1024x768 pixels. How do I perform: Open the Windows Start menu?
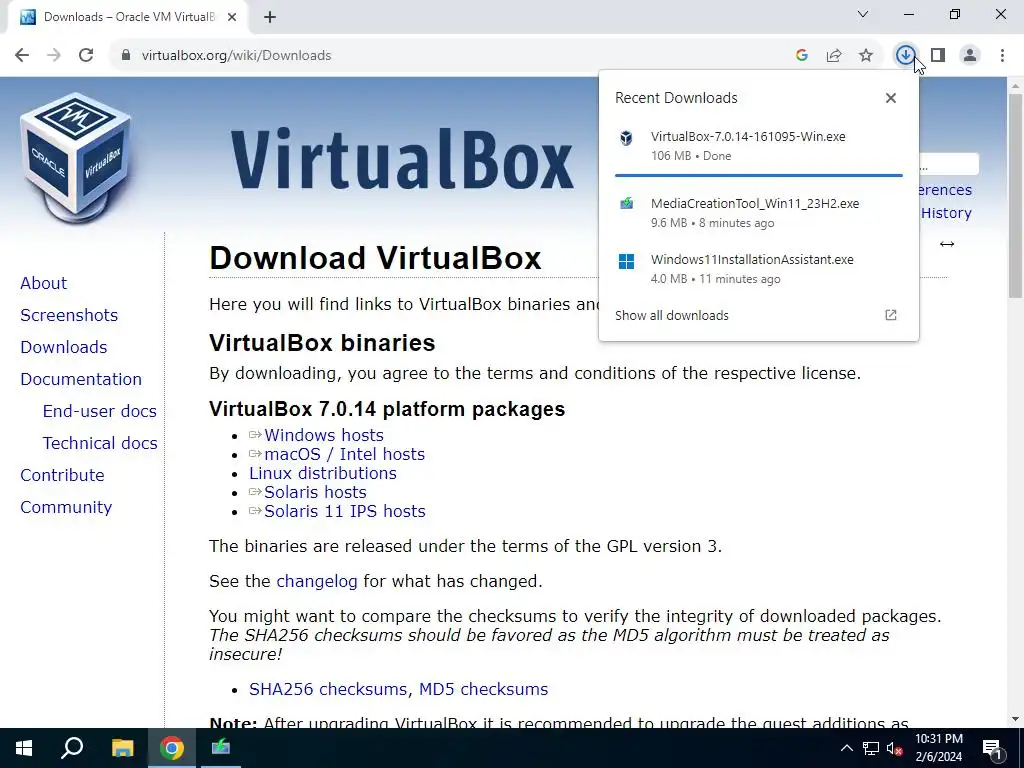[x=24, y=748]
